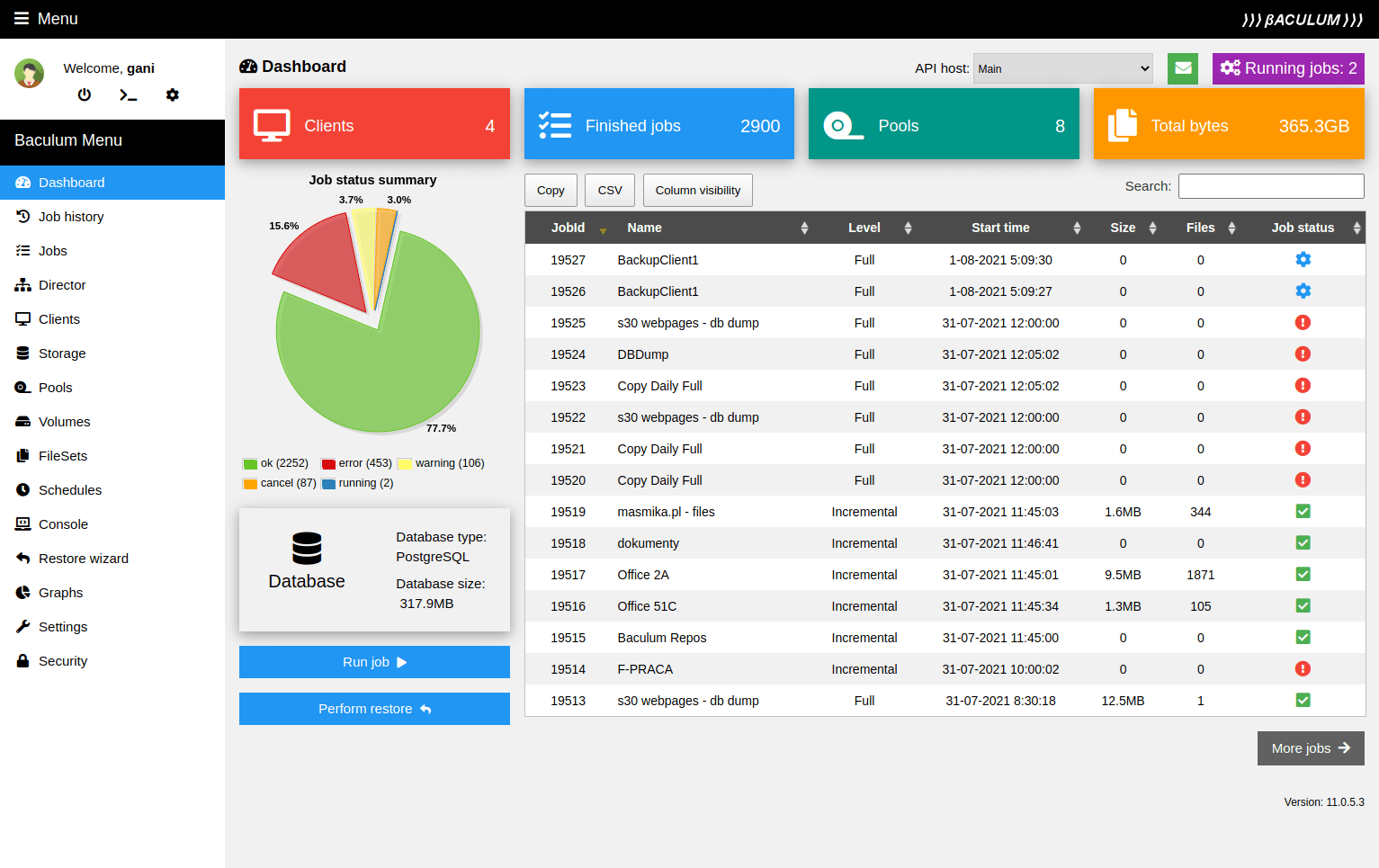Click the running gear status icon for job 19527
Image resolution: width=1379 pixels, height=868 pixels.
pyautogui.click(x=1303, y=259)
